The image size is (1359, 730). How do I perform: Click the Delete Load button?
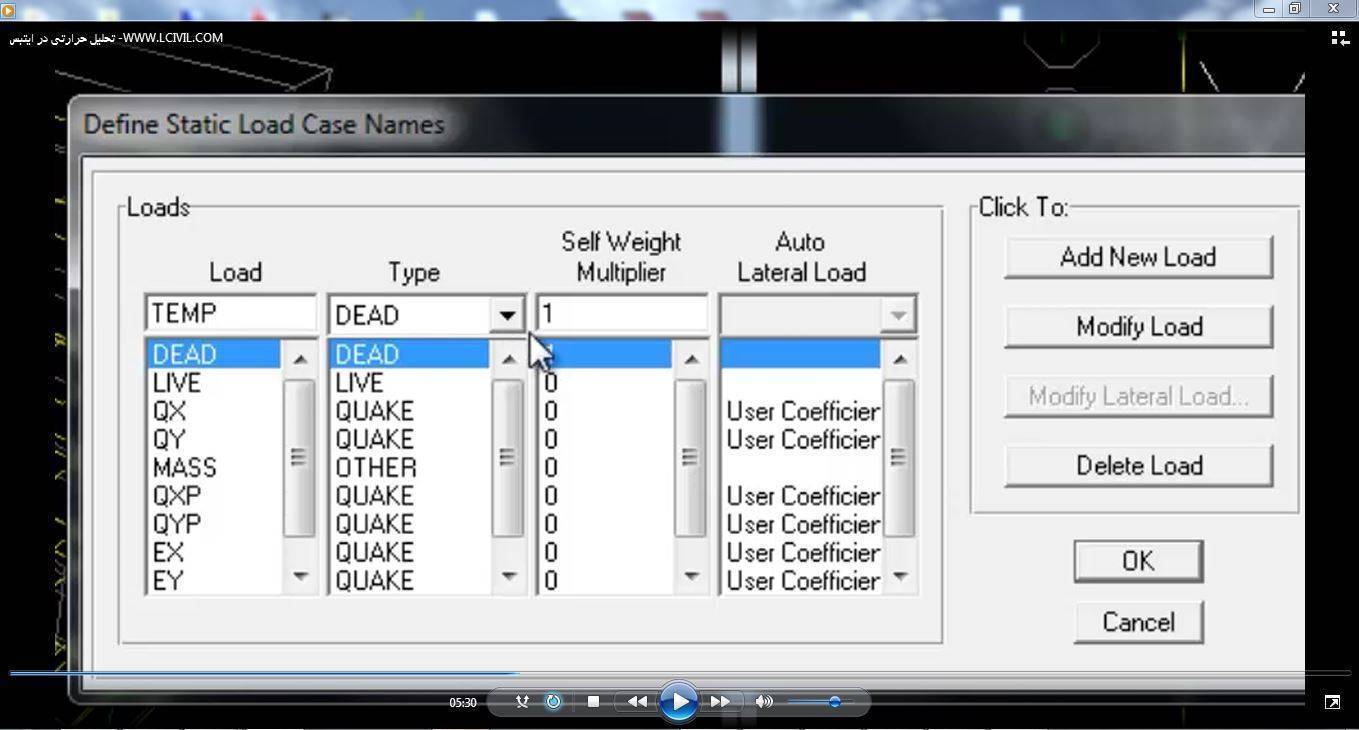1138,466
